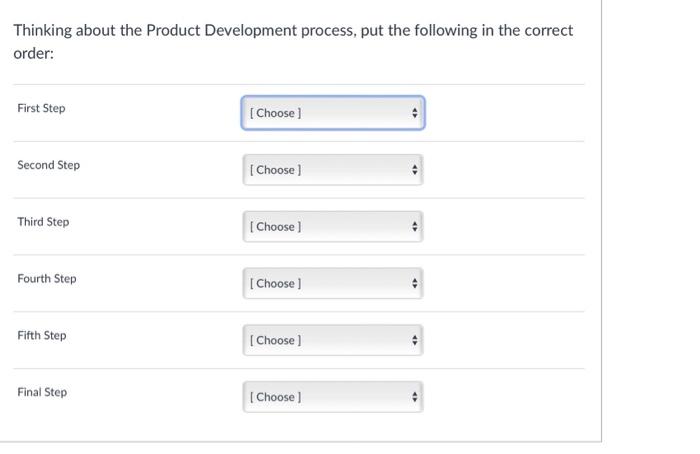Click the "First Step" row label
The width and height of the screenshot is (700, 454).
pyautogui.click(x=41, y=108)
